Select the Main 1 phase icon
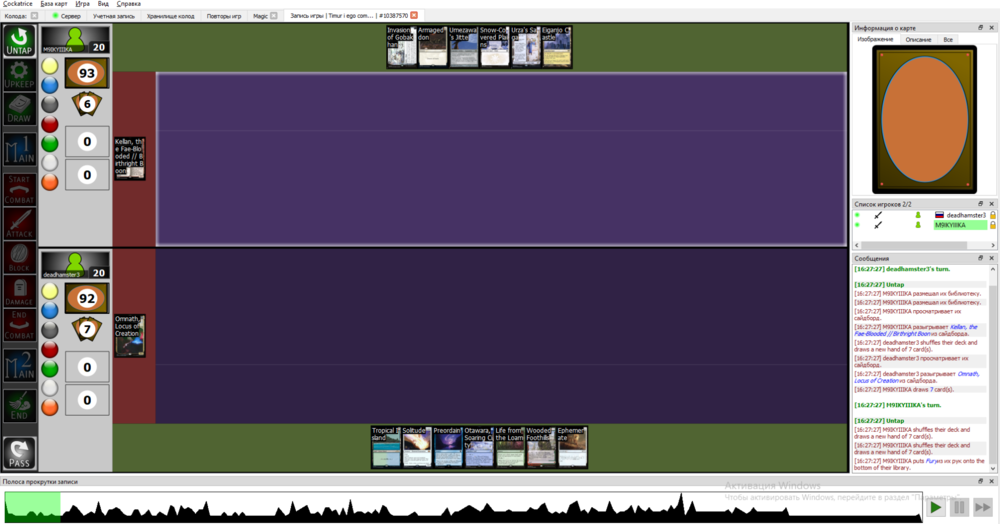 coord(18,150)
